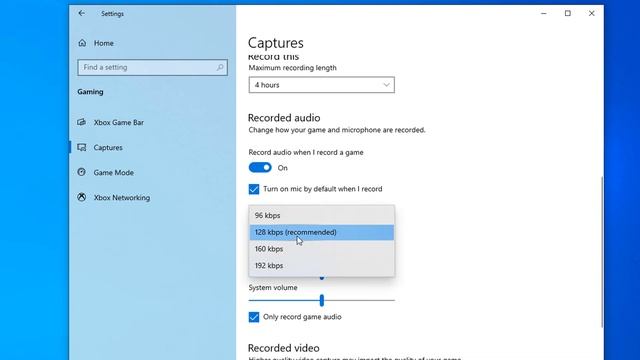Image resolution: width=640 pixels, height=360 pixels.
Task: Uncheck Only record game audio
Action: point(254,317)
